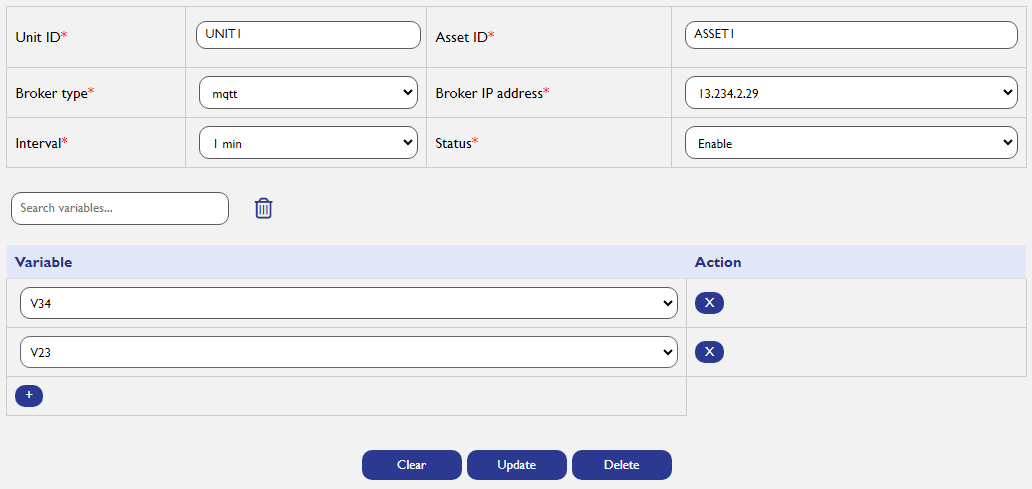Click the Asset ID input field
The image size is (1032, 489).
tap(851, 35)
